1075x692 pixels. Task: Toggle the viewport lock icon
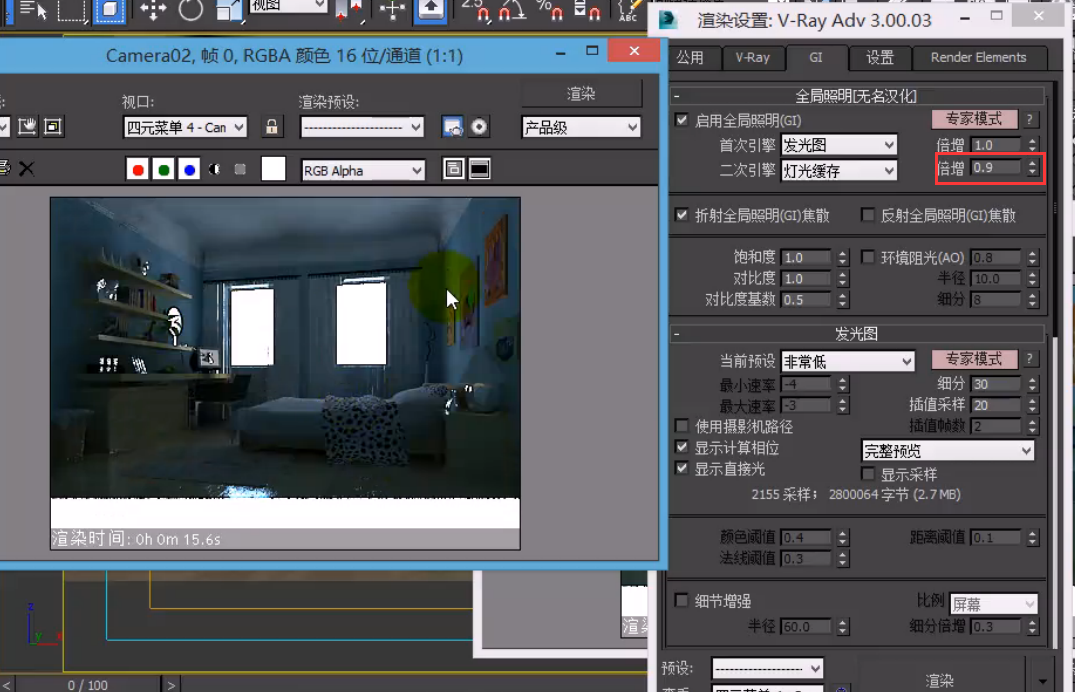(271, 127)
